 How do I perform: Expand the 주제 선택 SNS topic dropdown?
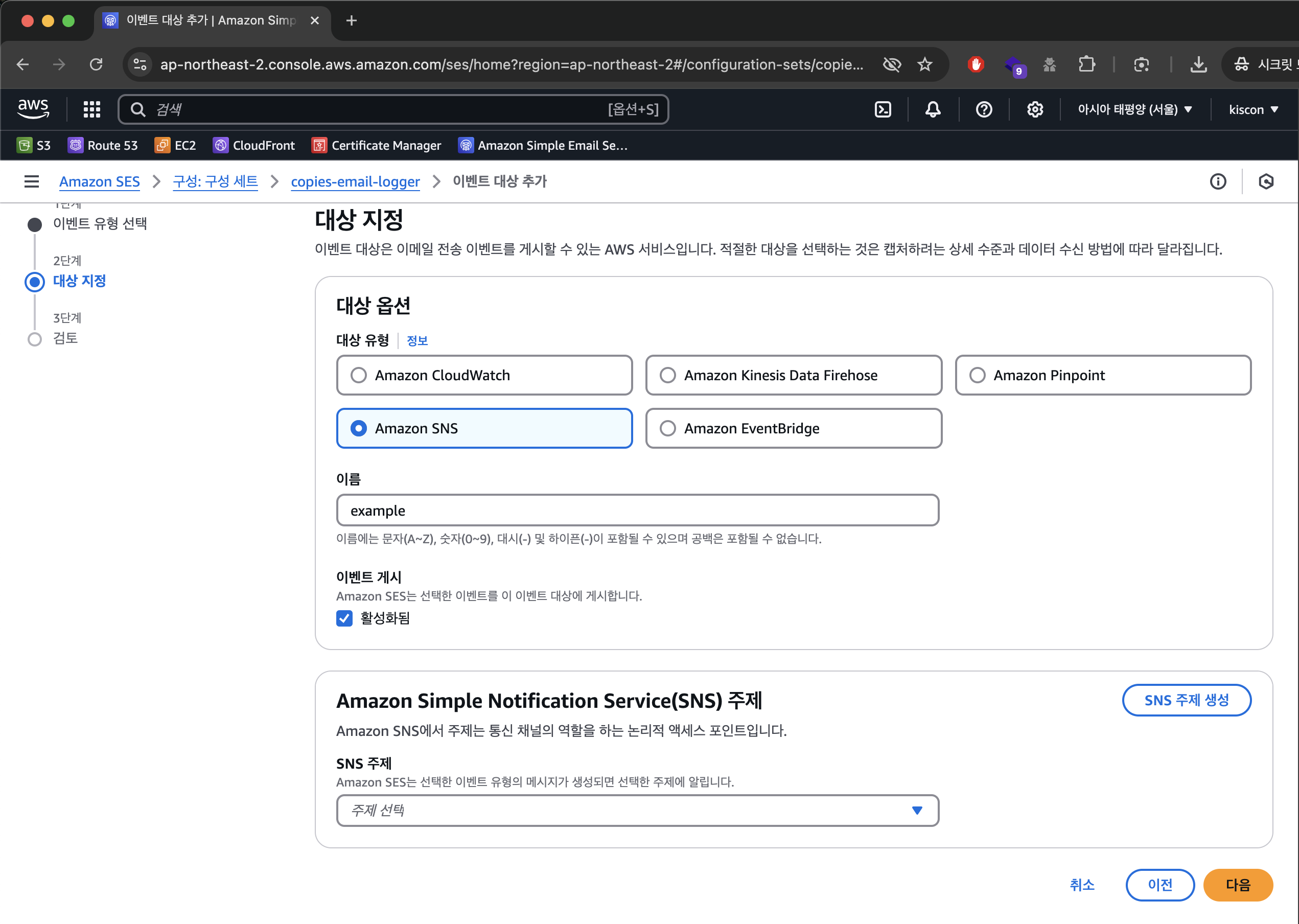pos(637,810)
